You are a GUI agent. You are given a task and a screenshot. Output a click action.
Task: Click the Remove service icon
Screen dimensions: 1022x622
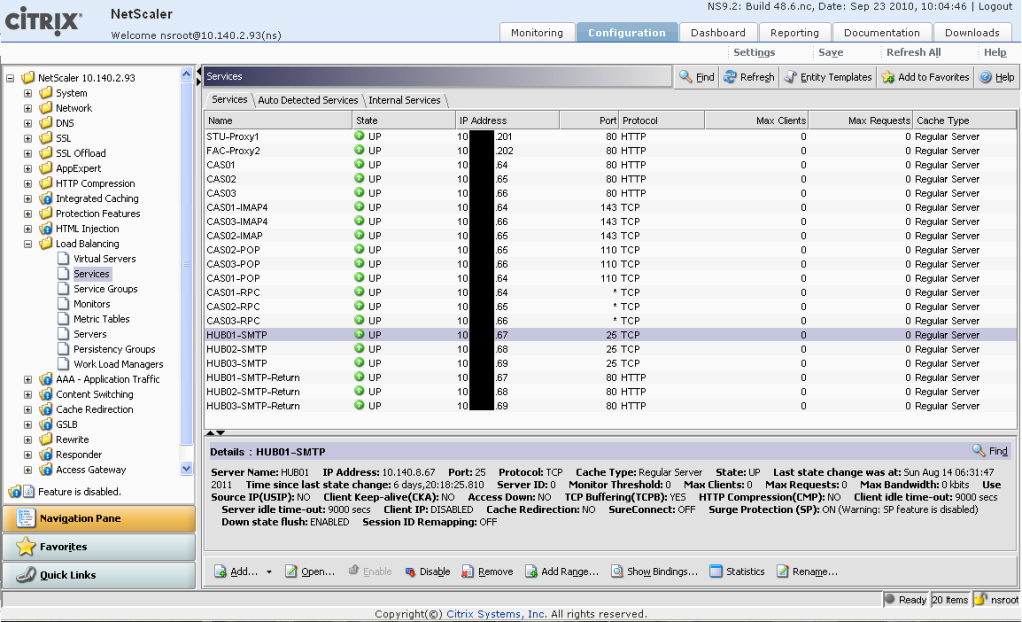pyautogui.click(x=467, y=571)
